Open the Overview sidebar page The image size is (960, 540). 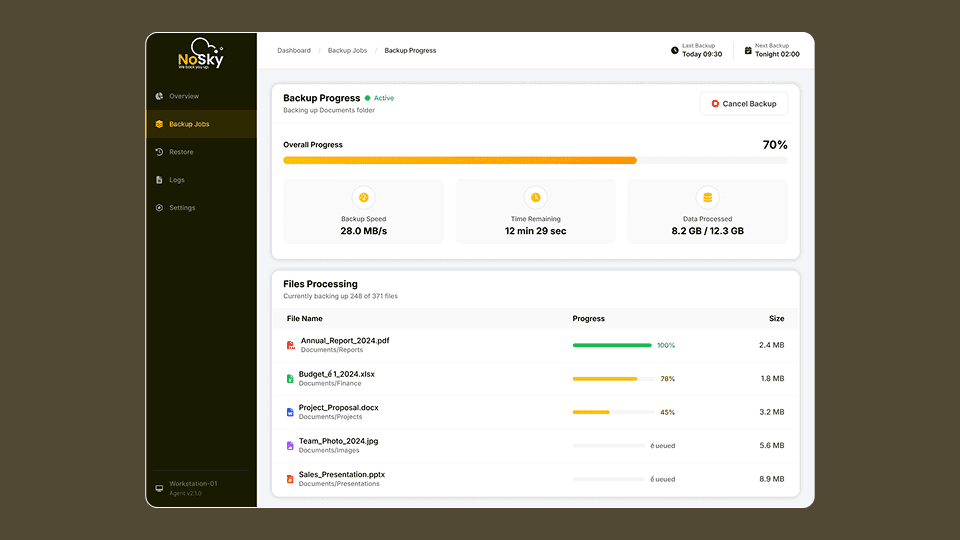point(184,96)
